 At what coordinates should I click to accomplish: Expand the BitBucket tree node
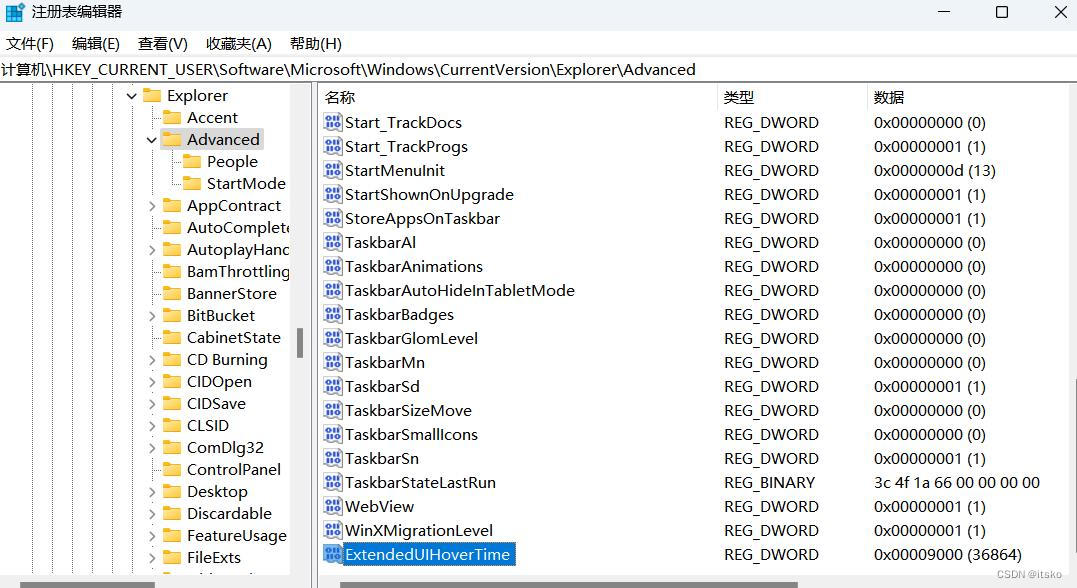[152, 316]
